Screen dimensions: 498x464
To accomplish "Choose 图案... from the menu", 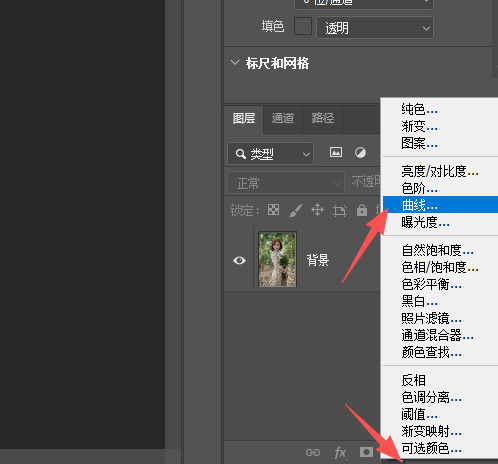I will [440, 143].
